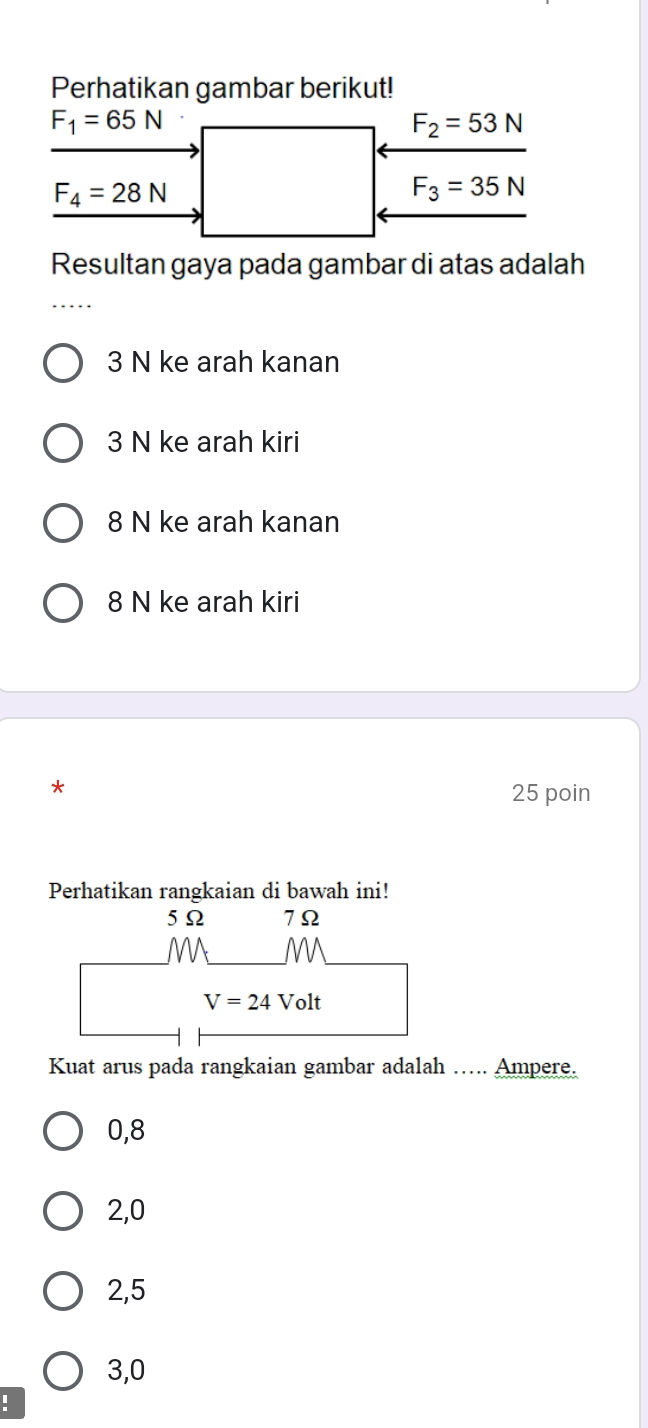This screenshot has width=648, height=1428.
Task: Choose "0,8" for the current question
Action: (x=62, y=1130)
